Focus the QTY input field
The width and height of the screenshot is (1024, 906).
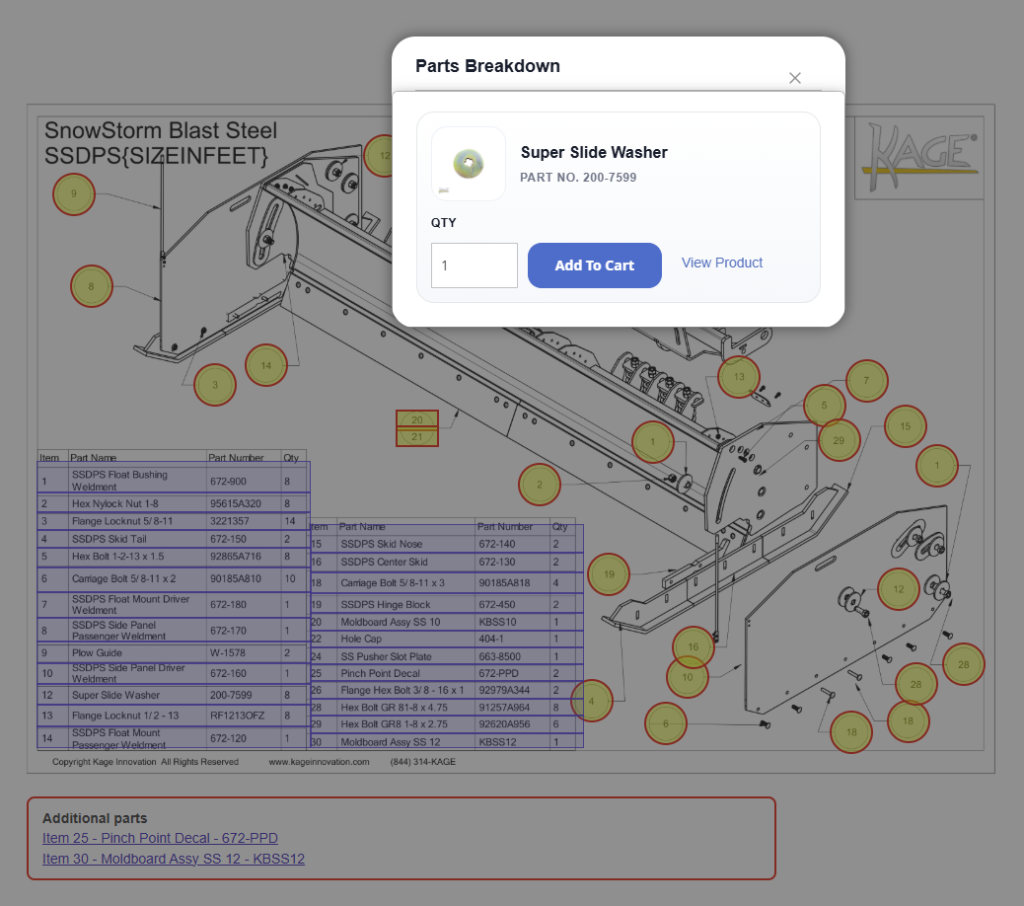tap(474, 265)
